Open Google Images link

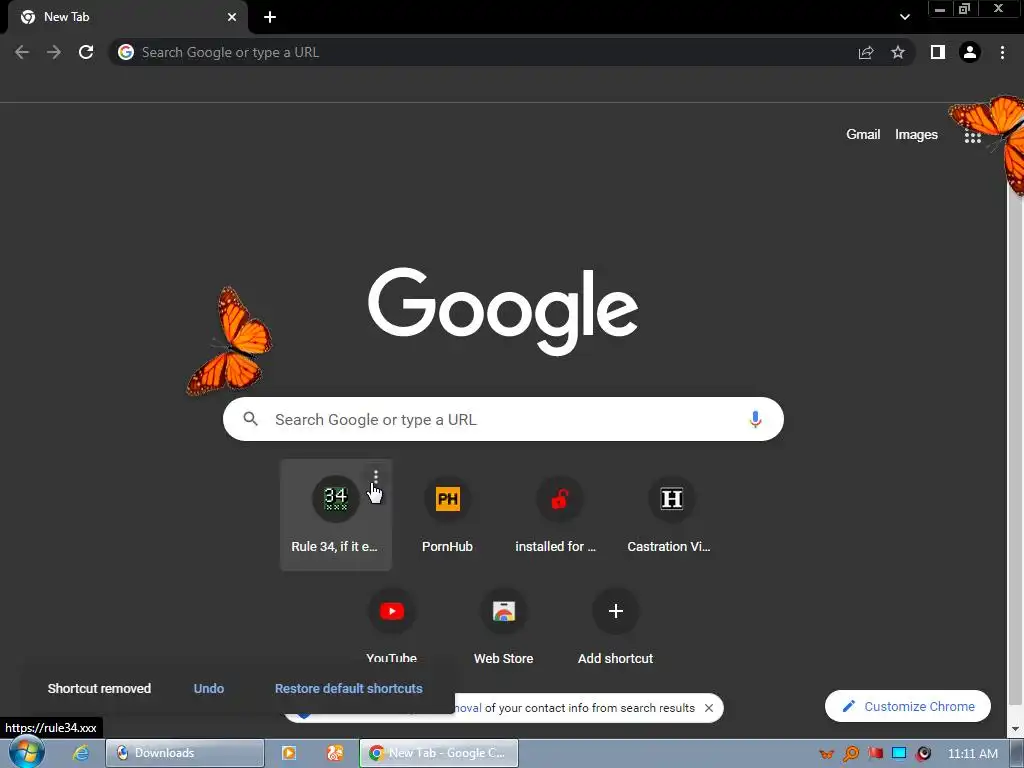tap(916, 135)
